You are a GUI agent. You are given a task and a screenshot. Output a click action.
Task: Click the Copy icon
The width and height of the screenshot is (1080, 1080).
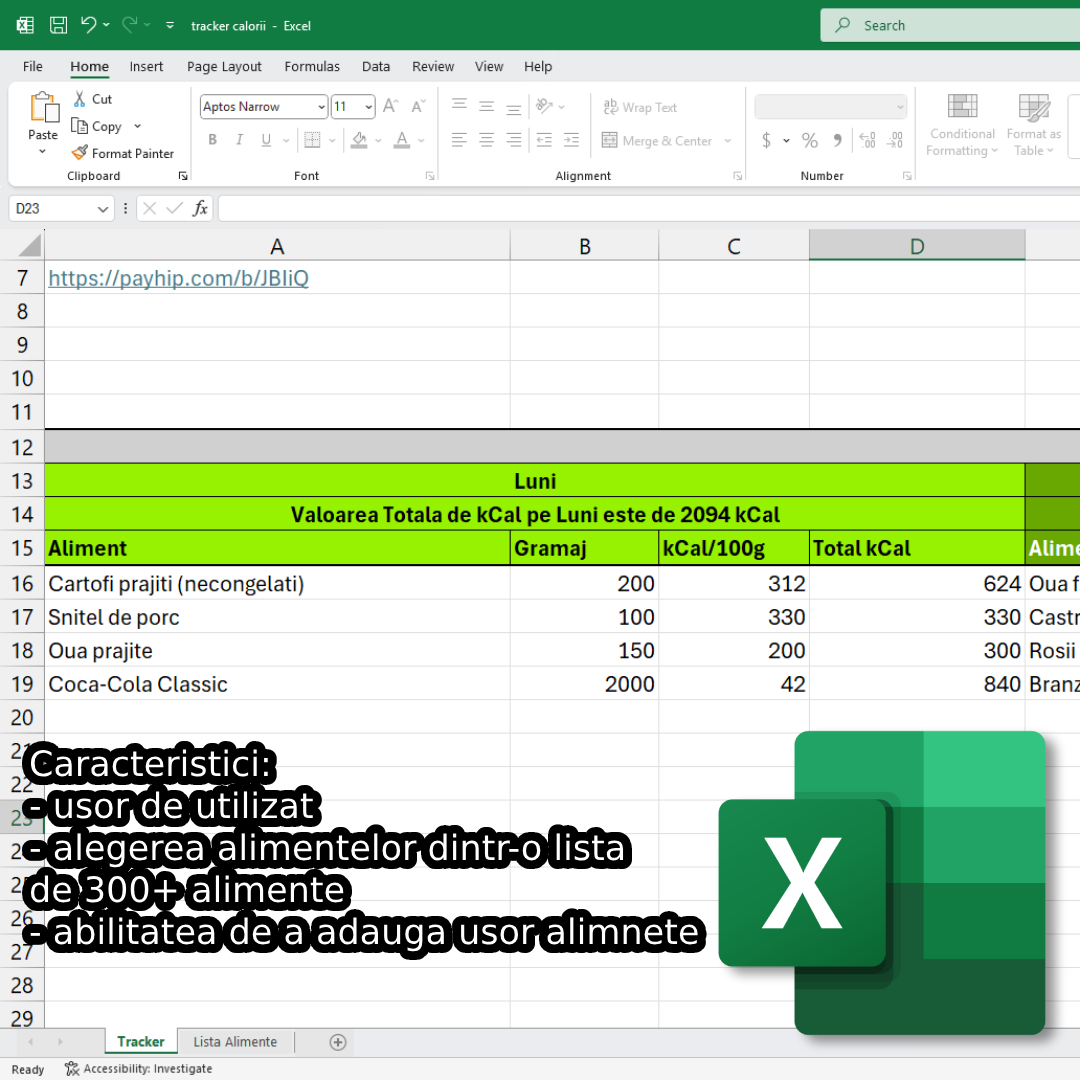pyautogui.click(x=80, y=126)
